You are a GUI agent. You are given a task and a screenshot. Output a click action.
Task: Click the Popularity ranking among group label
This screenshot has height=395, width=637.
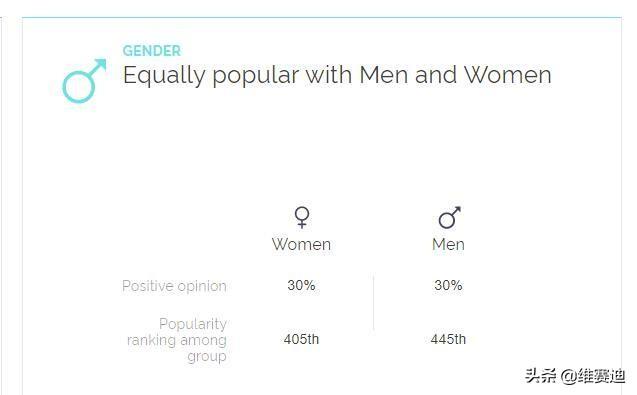[x=177, y=340]
